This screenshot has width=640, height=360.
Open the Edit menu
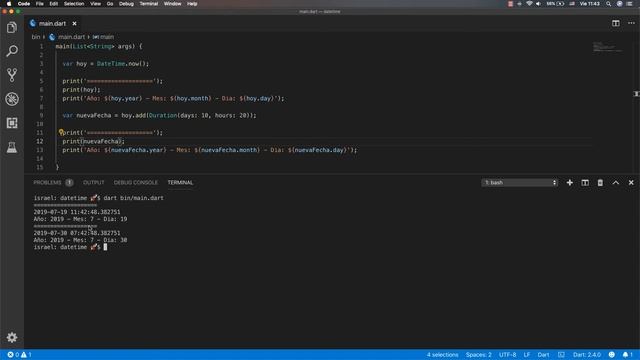53,4
